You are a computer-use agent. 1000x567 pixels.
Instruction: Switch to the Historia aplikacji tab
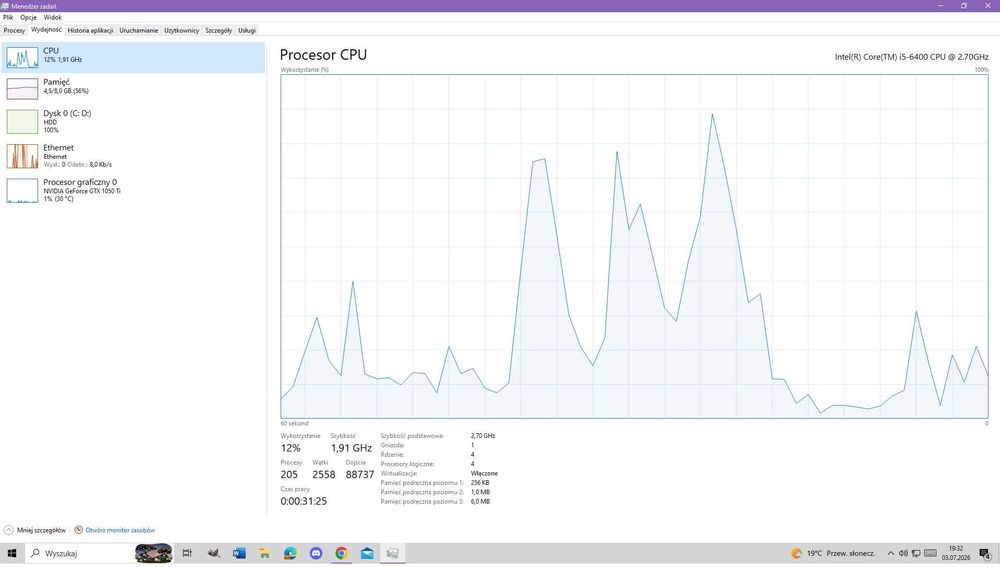coord(91,30)
